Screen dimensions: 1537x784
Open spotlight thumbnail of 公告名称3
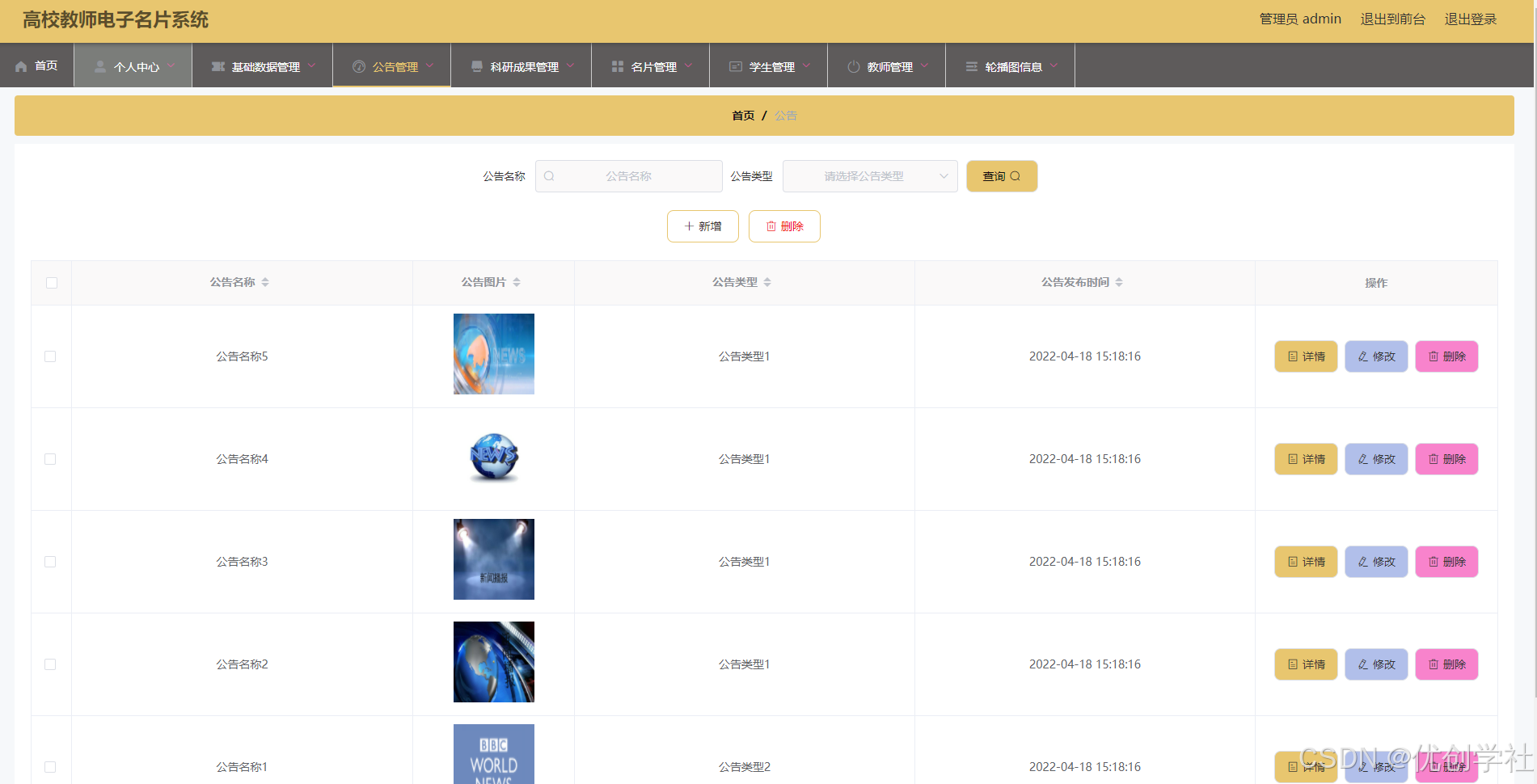[x=494, y=559]
